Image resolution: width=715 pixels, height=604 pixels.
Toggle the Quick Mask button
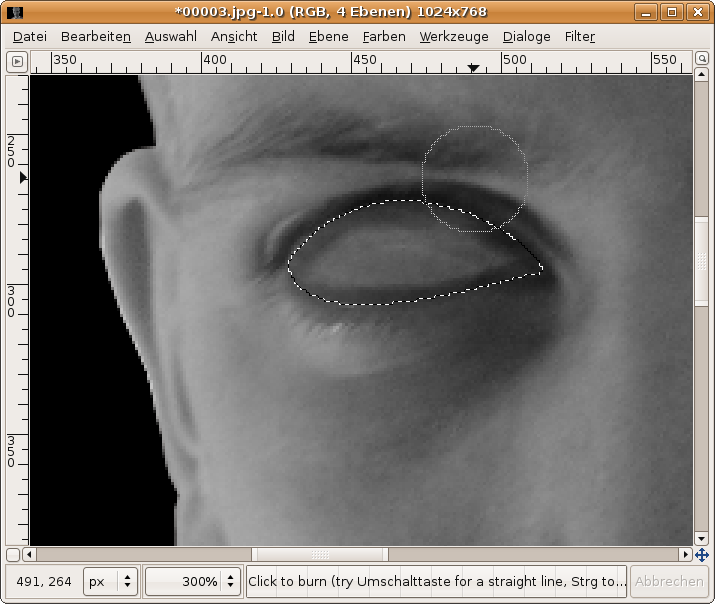pyautogui.click(x=14, y=554)
